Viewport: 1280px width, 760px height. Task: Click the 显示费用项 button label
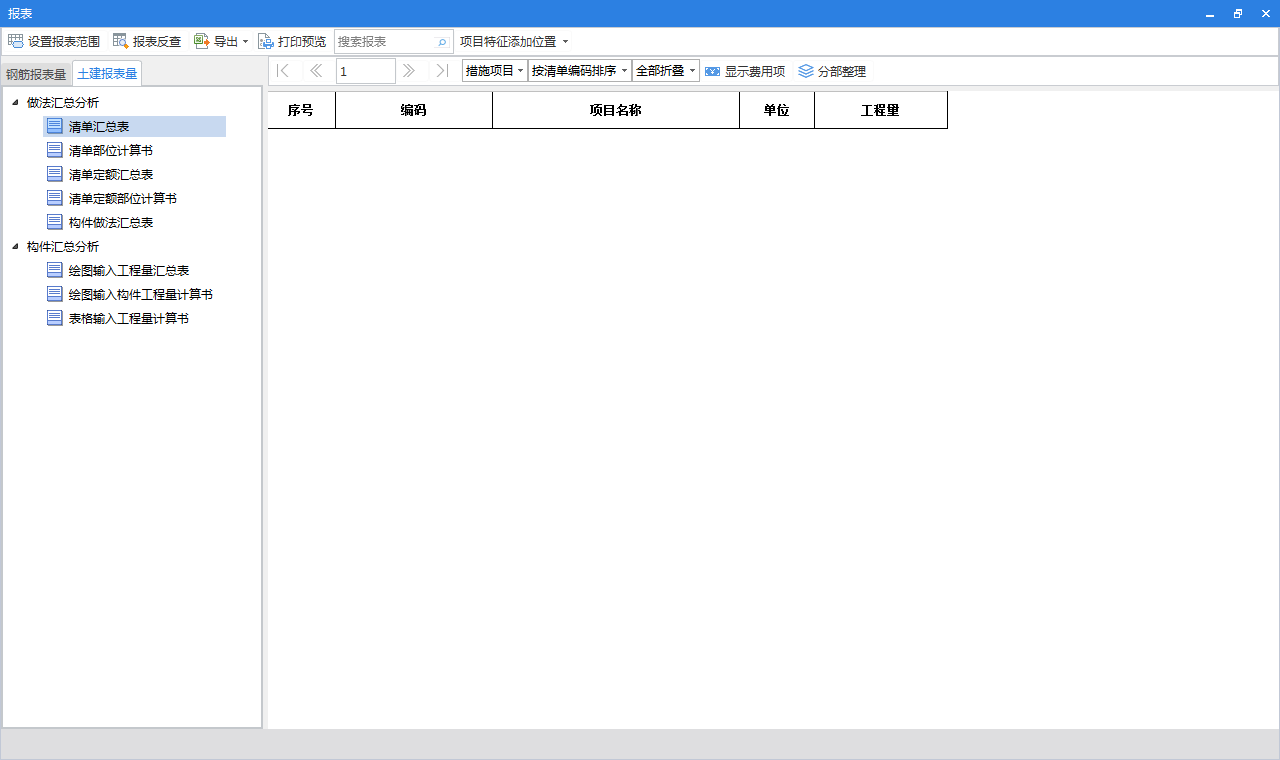pyautogui.click(x=755, y=72)
